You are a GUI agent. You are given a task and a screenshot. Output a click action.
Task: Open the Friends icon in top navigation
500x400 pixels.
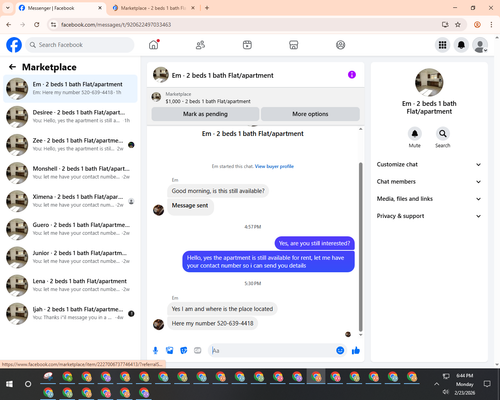click(200, 45)
